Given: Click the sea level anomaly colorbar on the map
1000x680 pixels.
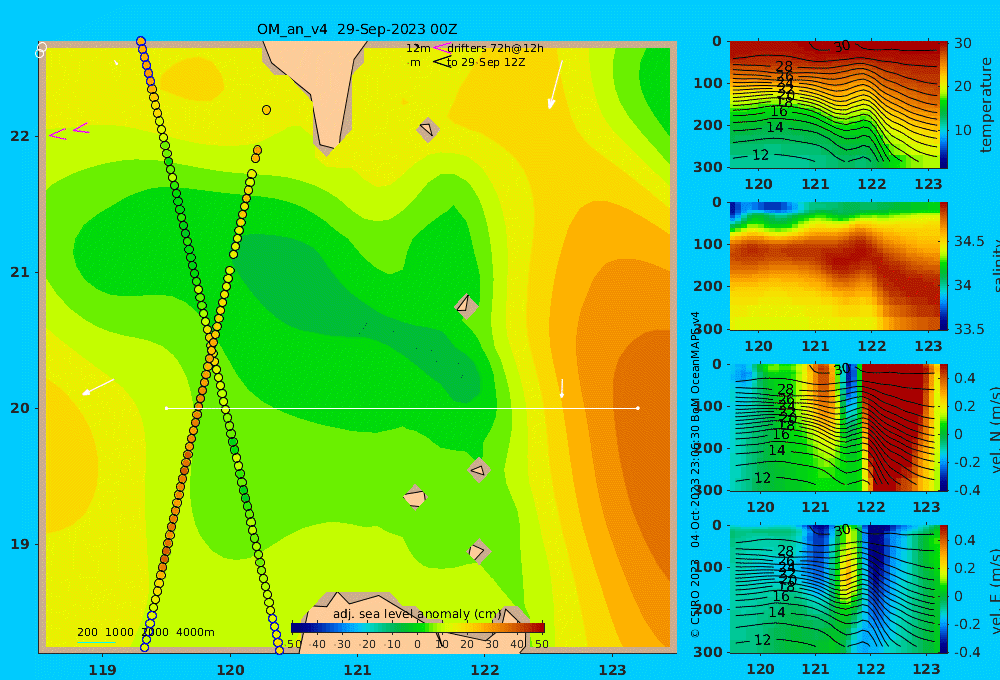Looking at the screenshot, I should click(x=418, y=628).
